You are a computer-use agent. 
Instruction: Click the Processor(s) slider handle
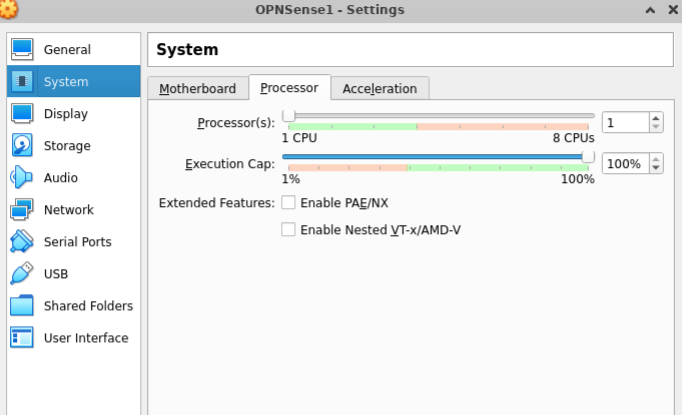288,116
